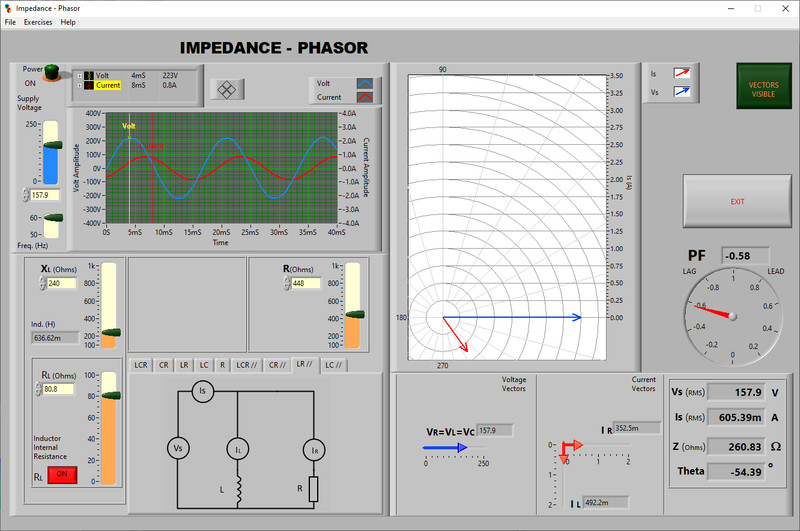
Task: Click the R value field showing 448
Action: coord(306,283)
